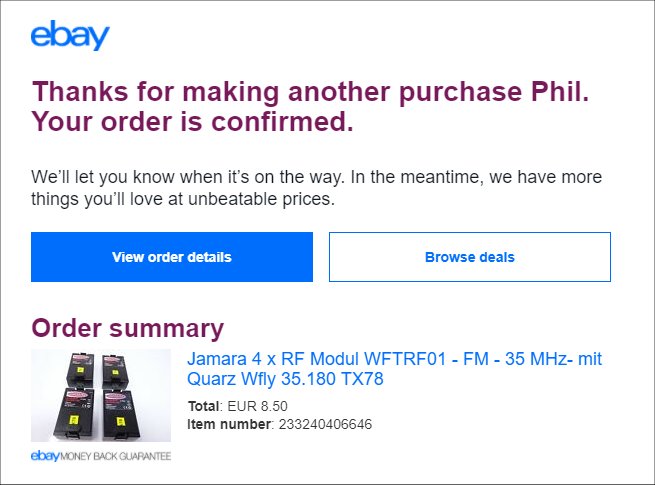Click the eBay logo at the top
The width and height of the screenshot is (655, 485).
[69, 37]
